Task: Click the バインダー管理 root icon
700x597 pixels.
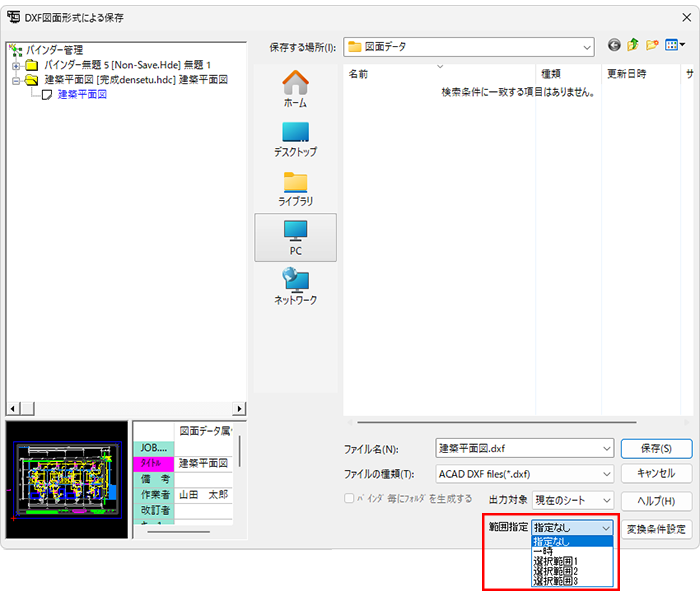Action: [16, 50]
